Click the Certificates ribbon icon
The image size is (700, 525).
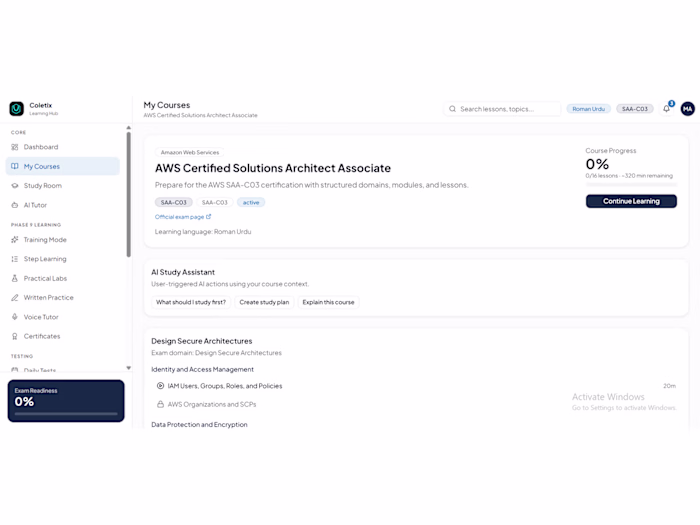[15, 336]
